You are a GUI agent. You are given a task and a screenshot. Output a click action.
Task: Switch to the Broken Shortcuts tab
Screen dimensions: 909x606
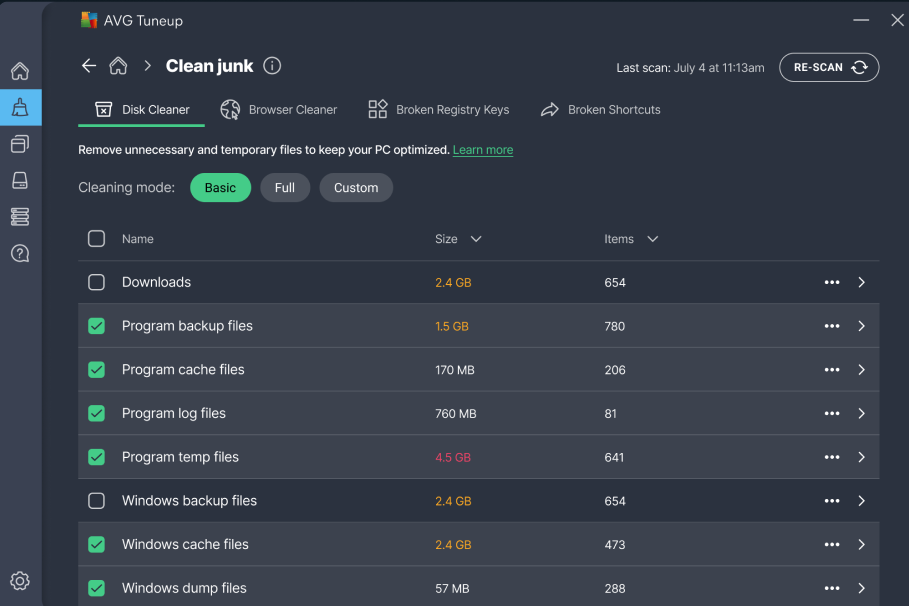(x=601, y=110)
